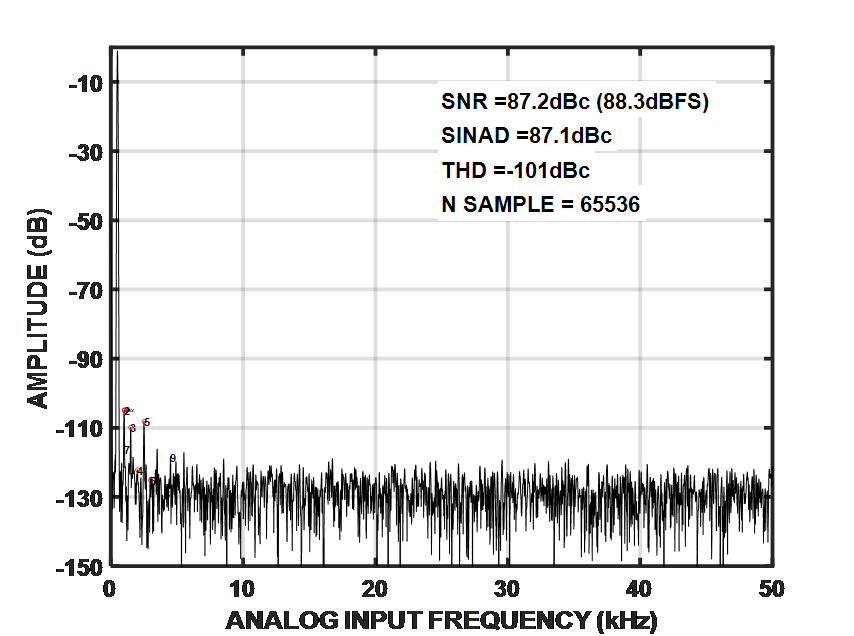Screen dimensions: 854x636
Task: Click the 0 x-axis tick label
Action: click(x=109, y=589)
